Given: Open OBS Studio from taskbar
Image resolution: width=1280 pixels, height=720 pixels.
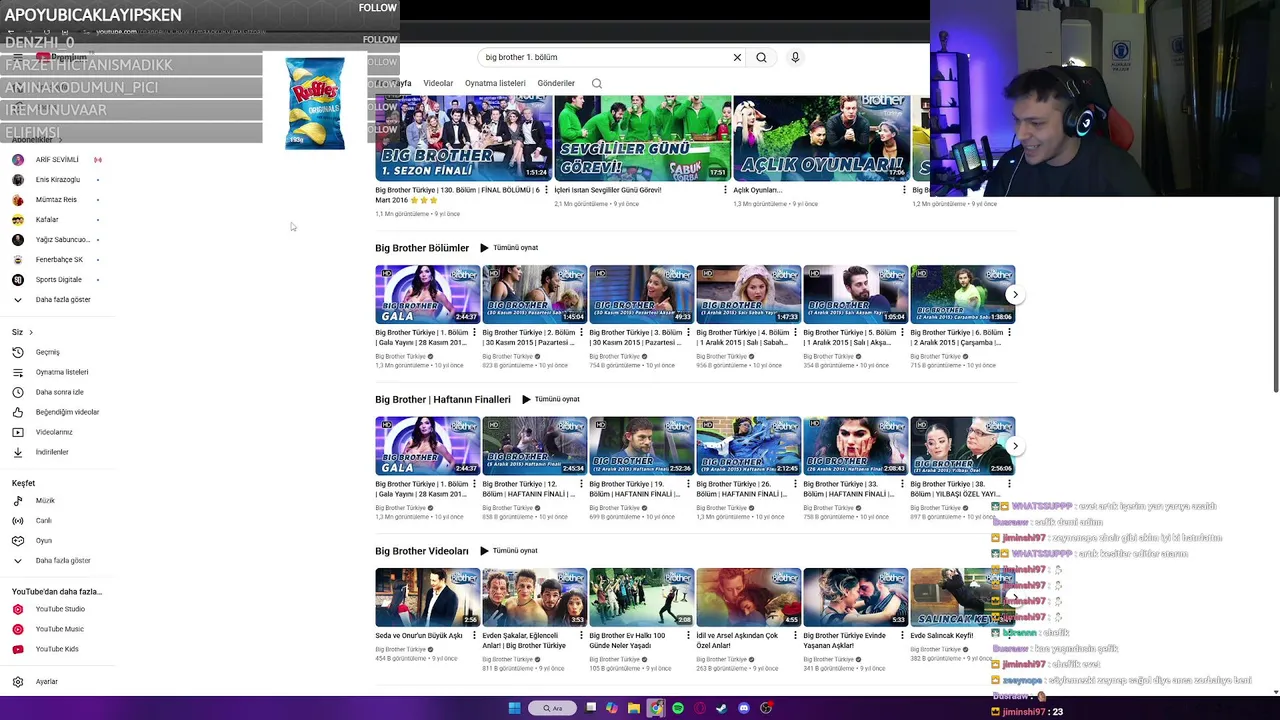Looking at the screenshot, I should pyautogui.click(x=766, y=708).
